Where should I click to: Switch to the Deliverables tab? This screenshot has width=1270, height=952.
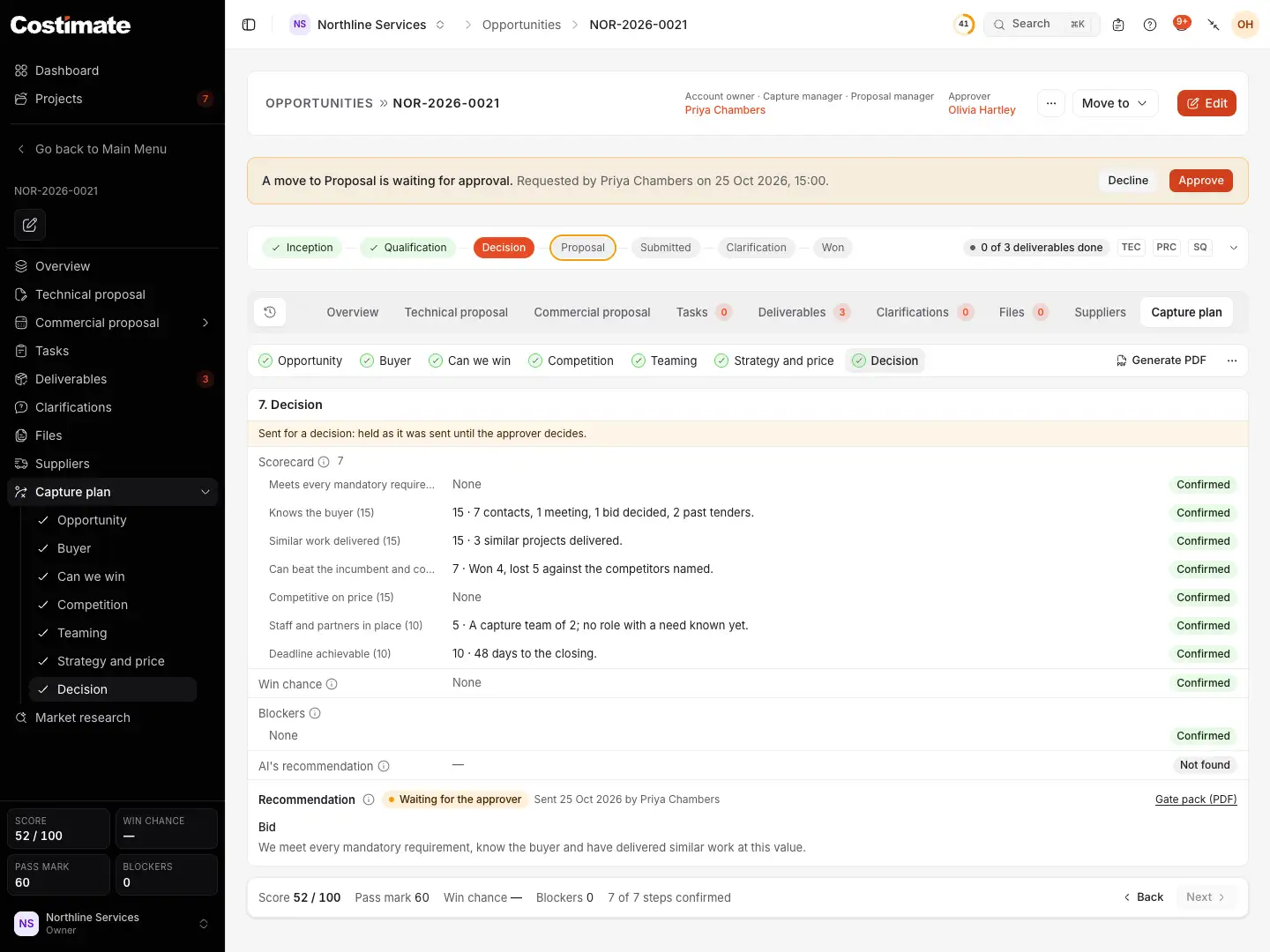click(x=803, y=312)
